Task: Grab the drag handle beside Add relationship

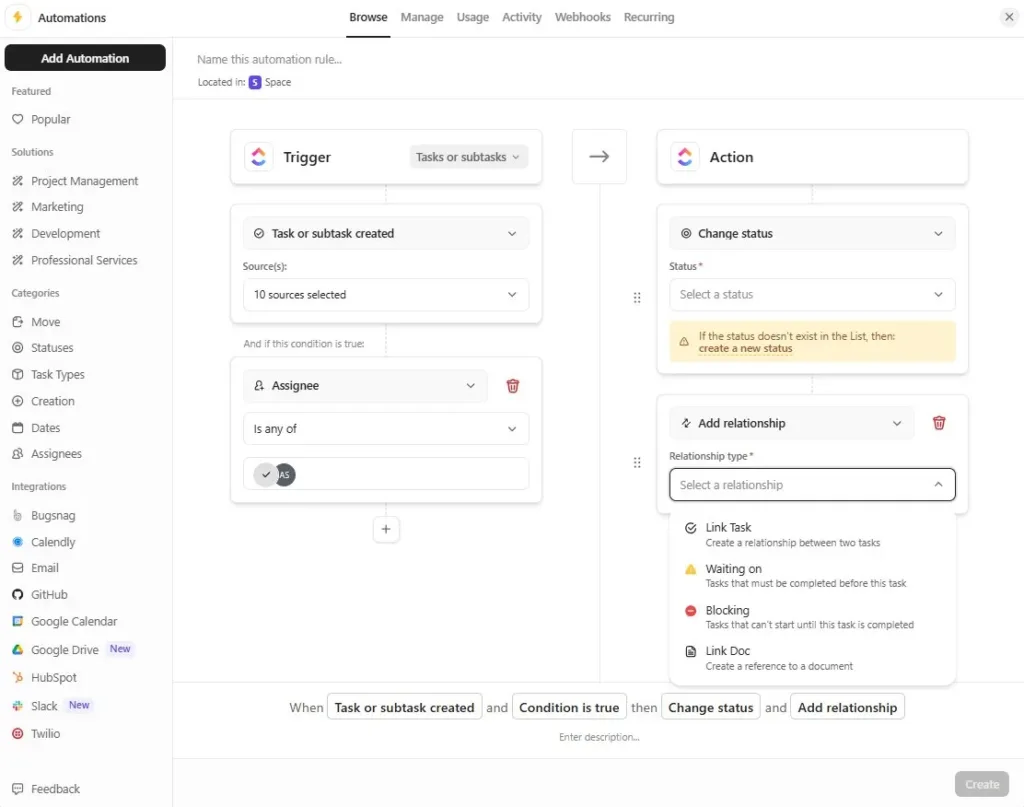Action: point(637,463)
